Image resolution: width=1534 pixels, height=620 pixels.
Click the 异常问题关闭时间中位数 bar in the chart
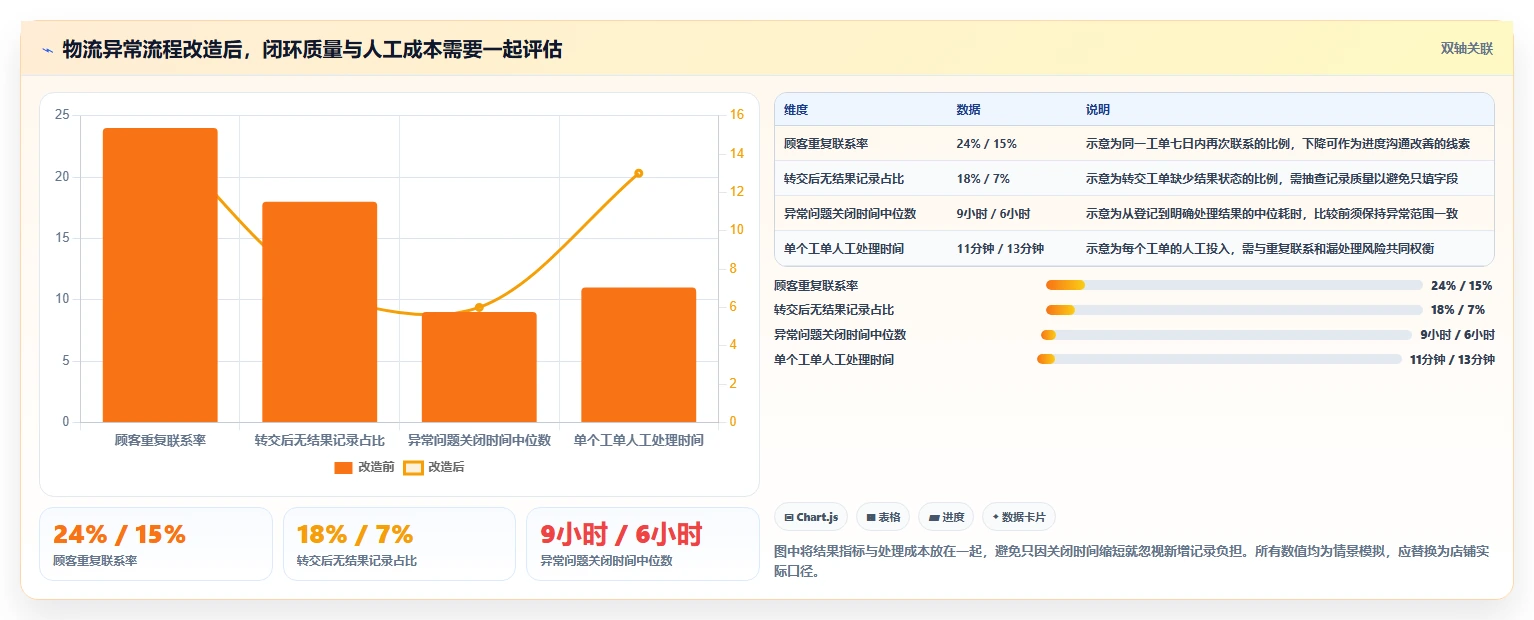pyautogui.click(x=479, y=367)
